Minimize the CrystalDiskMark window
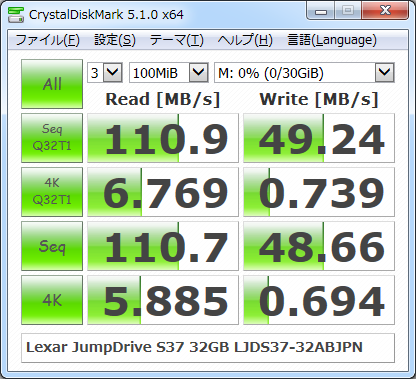 click(x=321, y=11)
